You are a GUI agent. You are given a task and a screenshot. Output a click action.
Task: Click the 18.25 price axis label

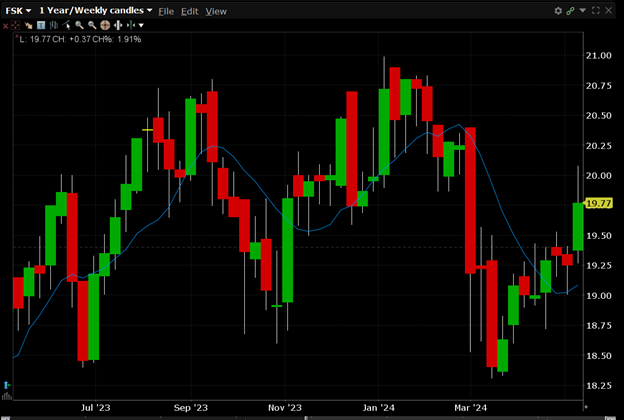(599, 386)
